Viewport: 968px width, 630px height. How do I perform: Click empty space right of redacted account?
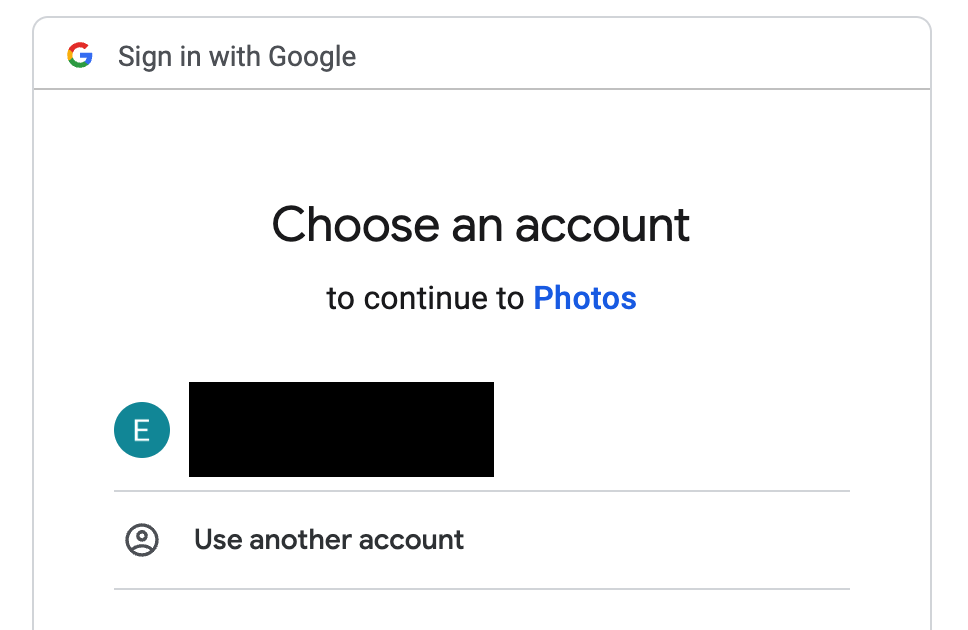672,430
